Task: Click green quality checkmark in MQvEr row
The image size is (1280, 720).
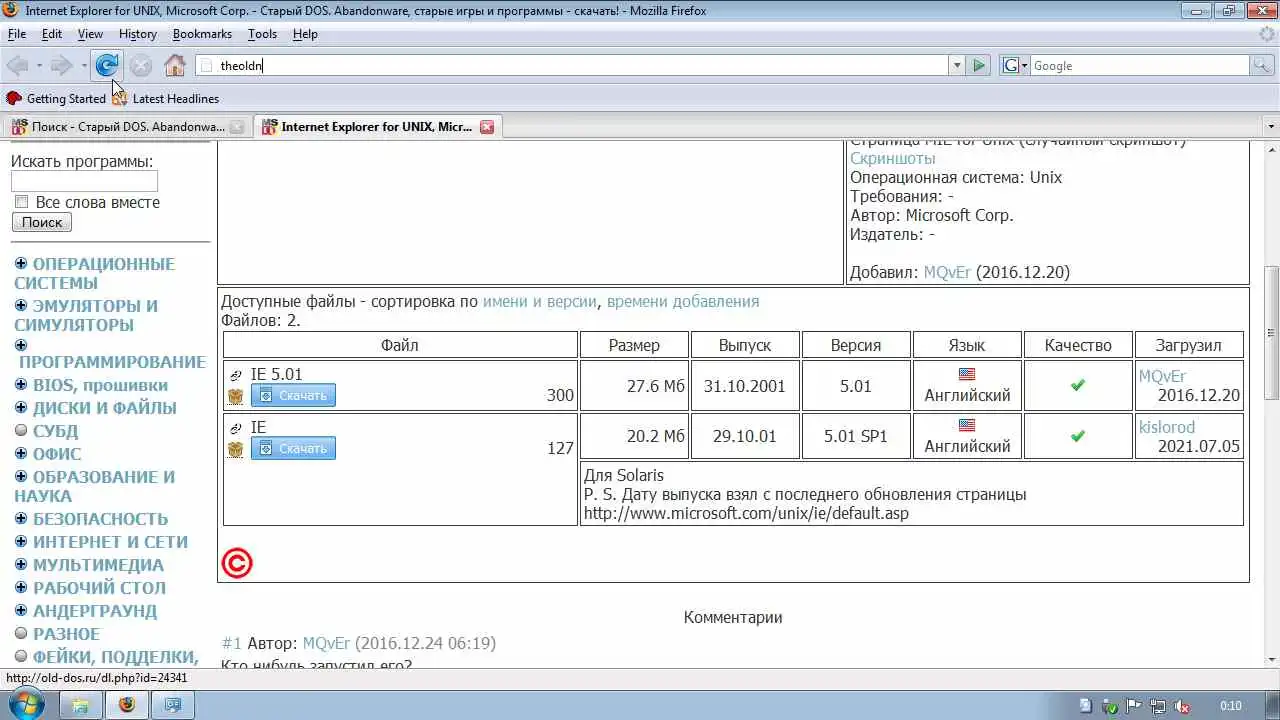Action: click(1077, 384)
